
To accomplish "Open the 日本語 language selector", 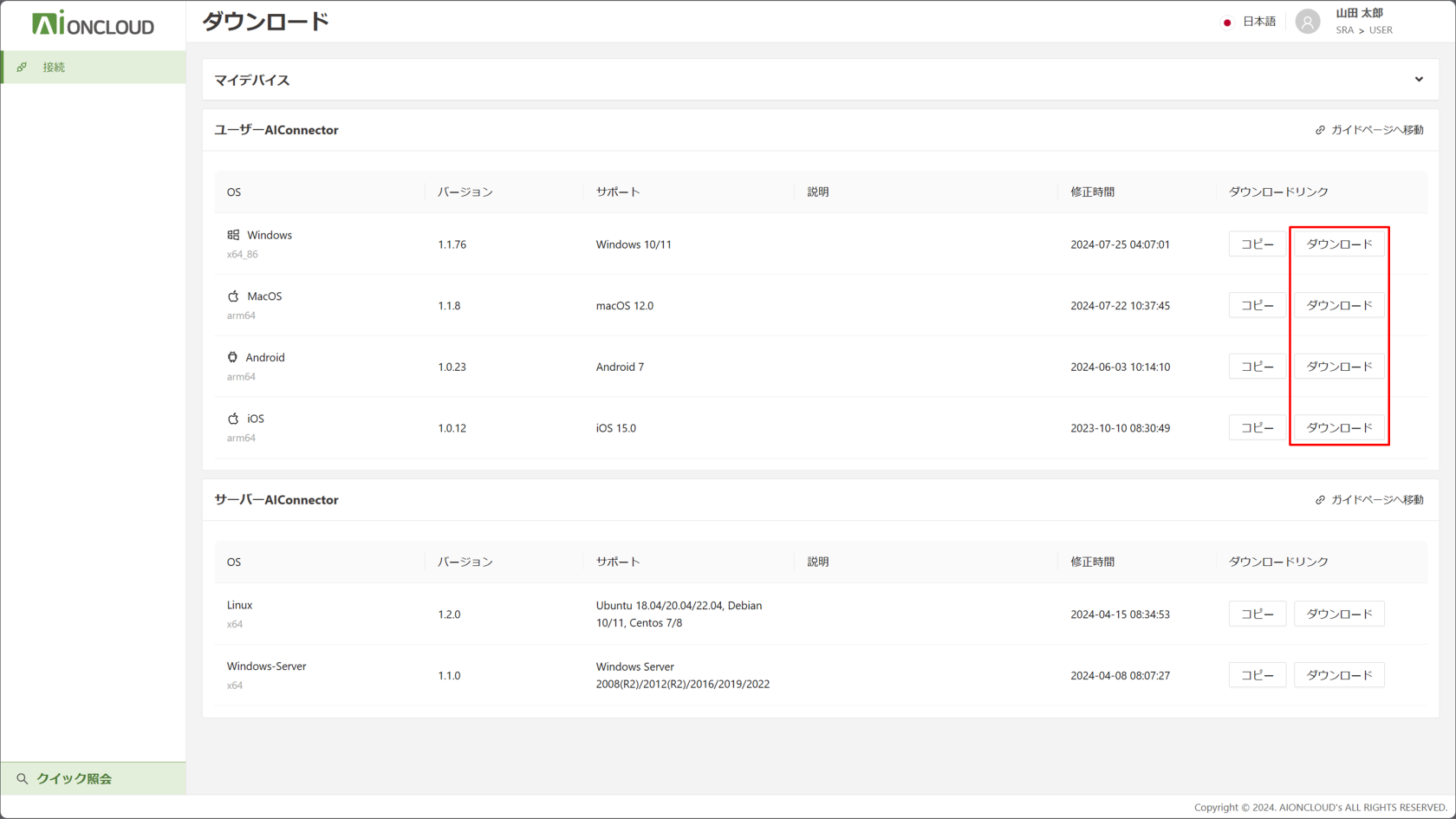I will click(1258, 22).
